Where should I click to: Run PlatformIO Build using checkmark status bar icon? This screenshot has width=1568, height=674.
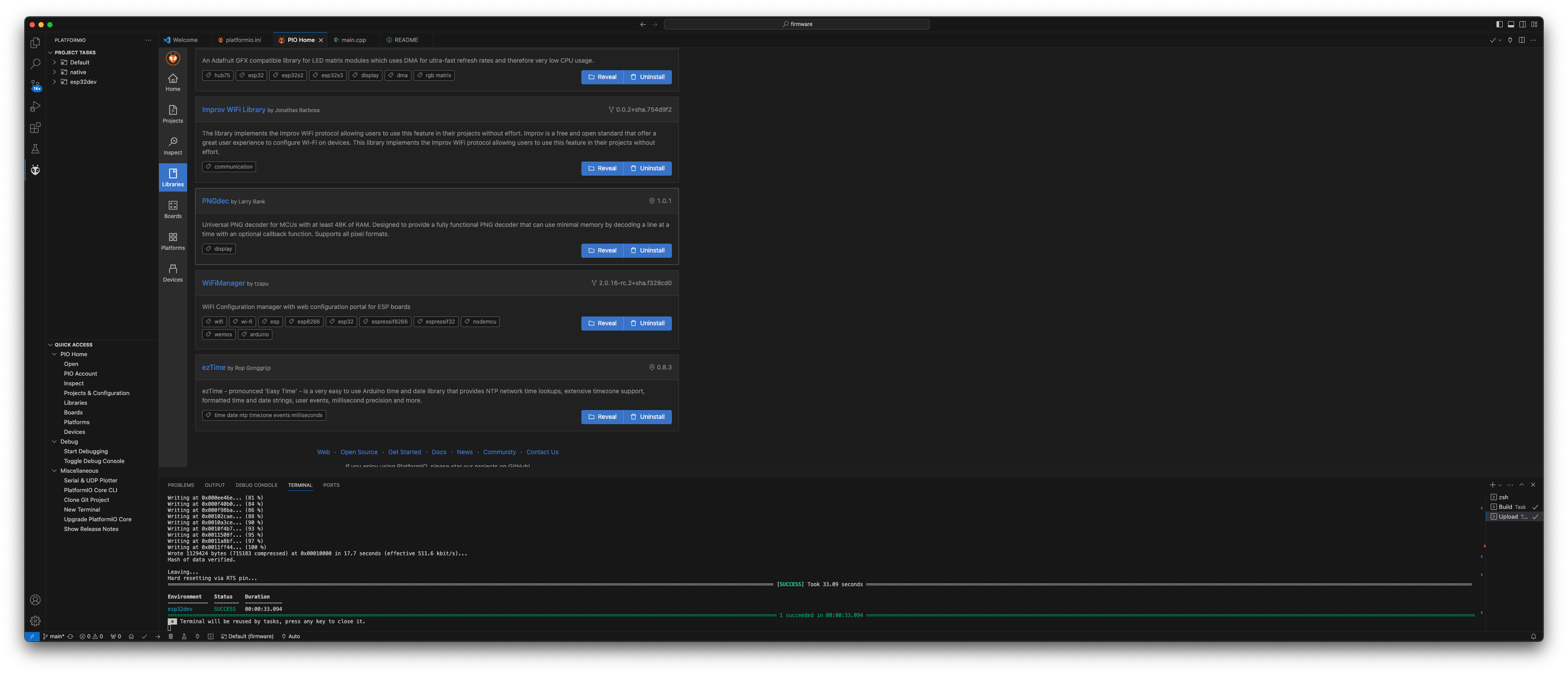click(x=144, y=636)
